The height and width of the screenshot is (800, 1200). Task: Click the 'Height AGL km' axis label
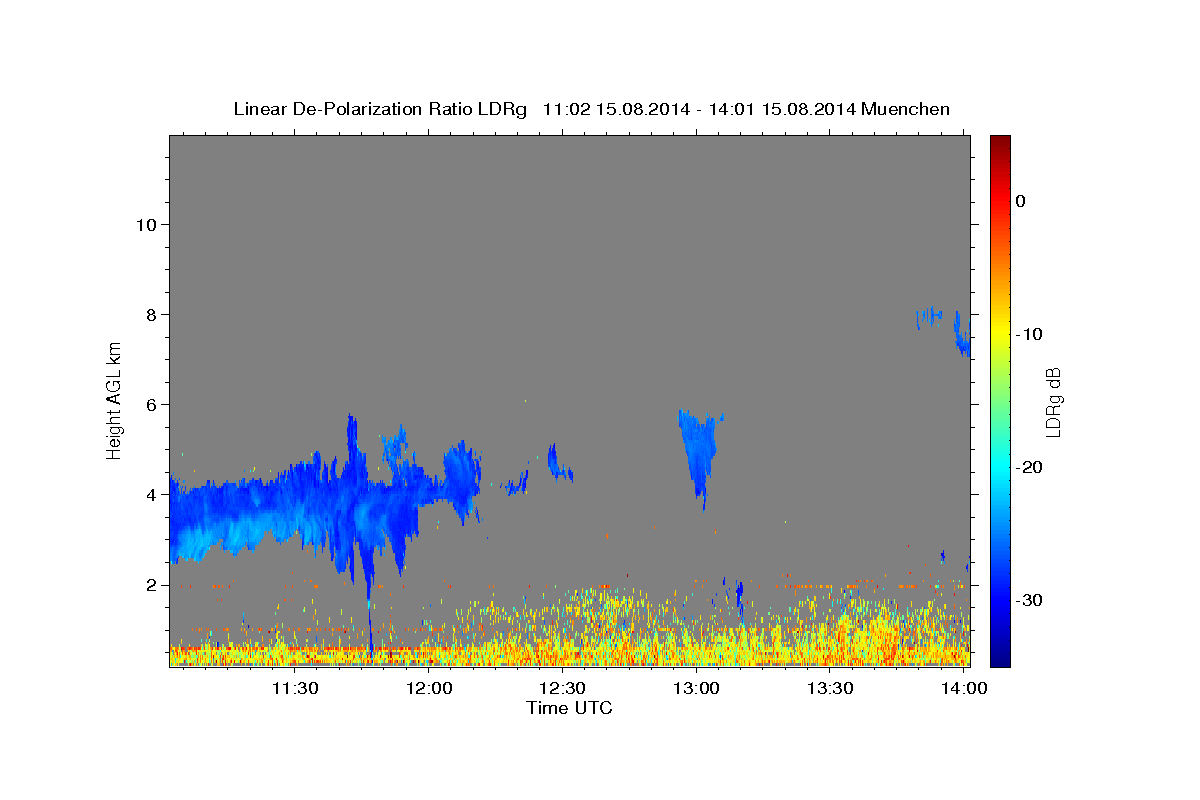pyautogui.click(x=115, y=400)
